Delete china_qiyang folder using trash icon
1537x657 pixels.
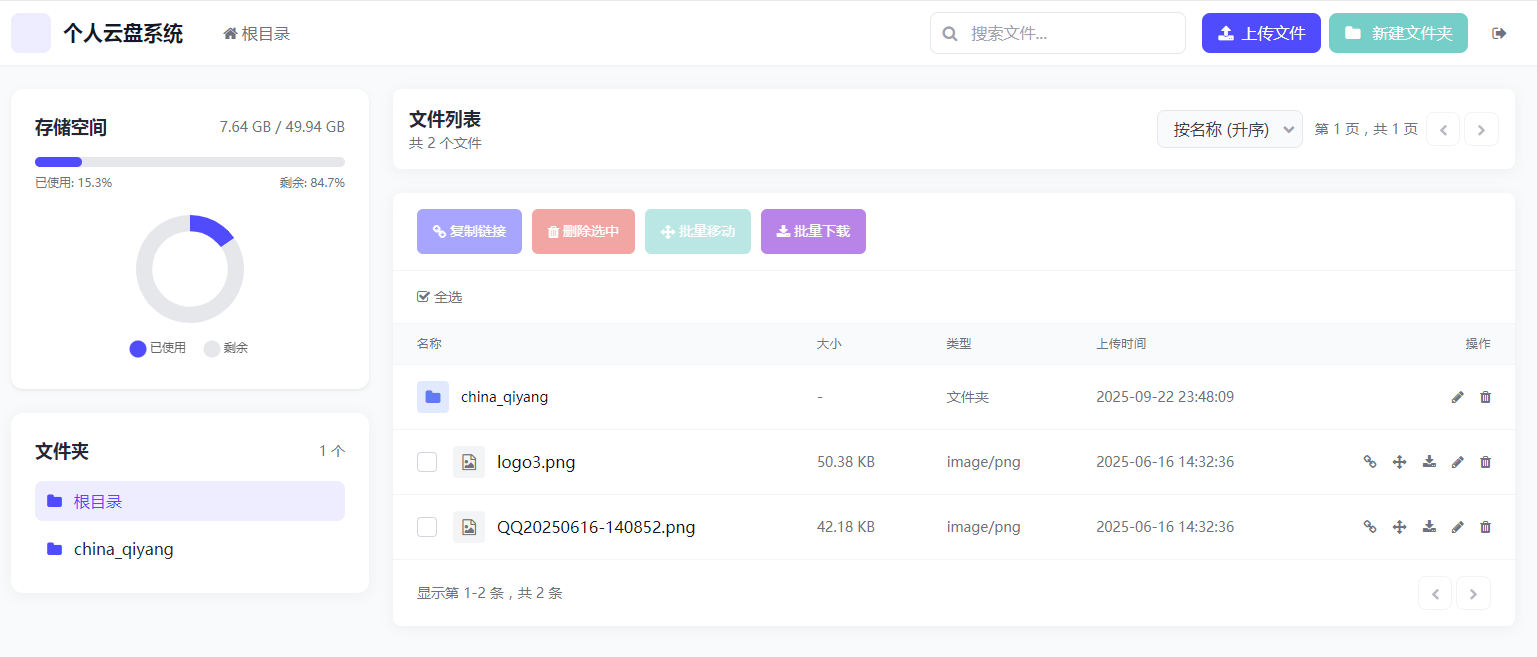pyautogui.click(x=1485, y=397)
